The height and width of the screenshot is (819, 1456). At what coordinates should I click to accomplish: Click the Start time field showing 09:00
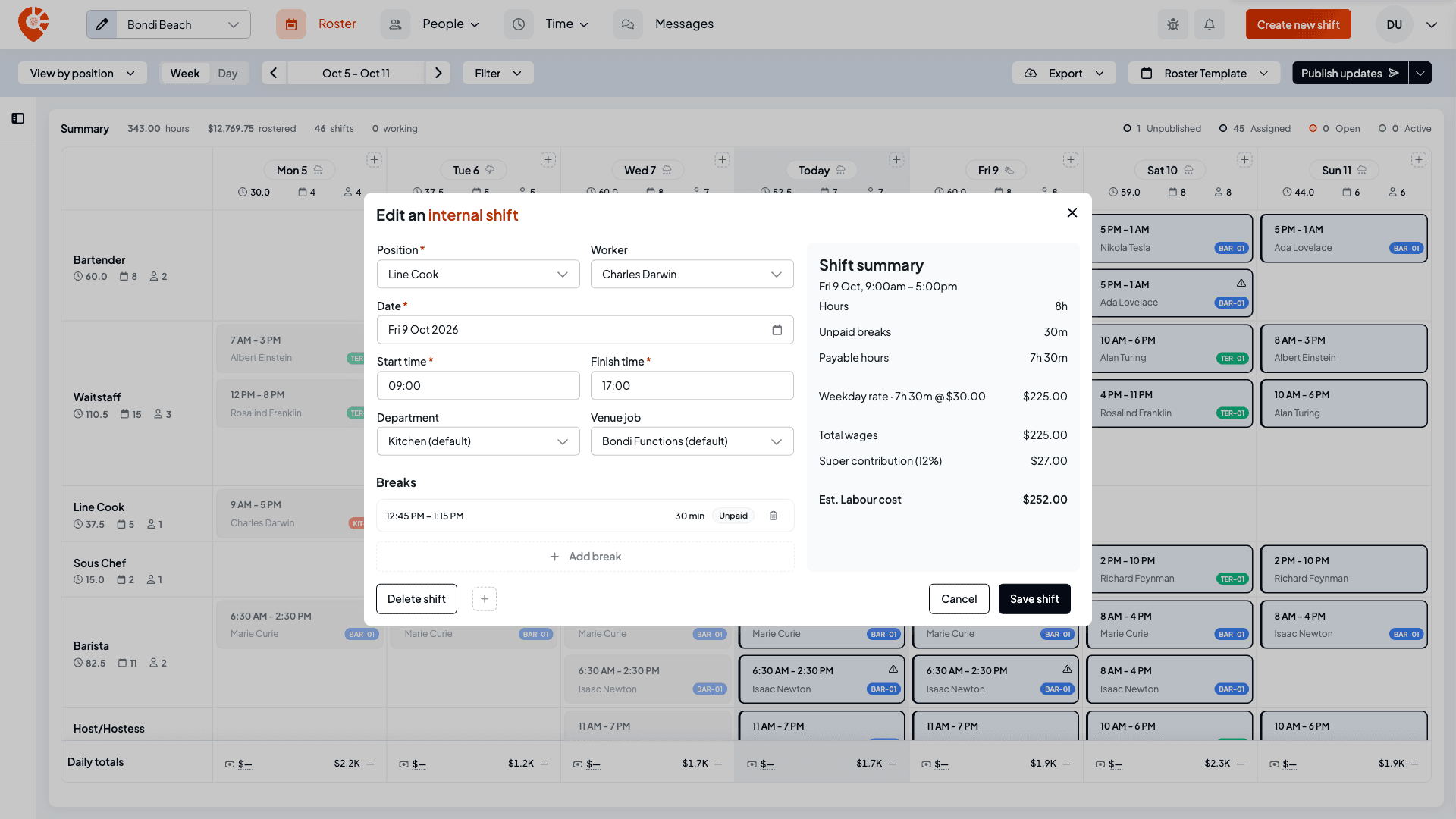tap(478, 386)
